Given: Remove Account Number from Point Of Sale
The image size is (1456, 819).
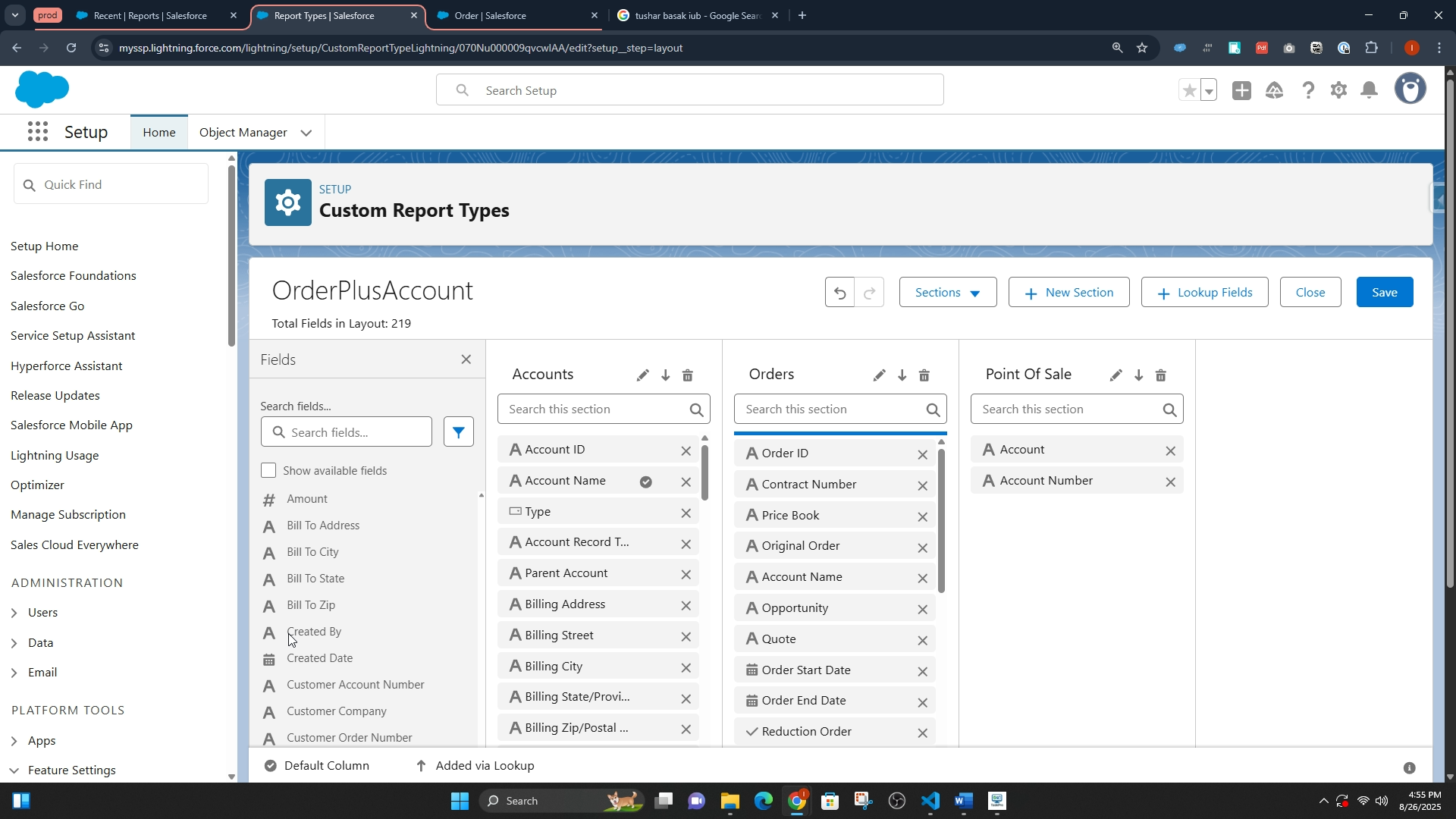Looking at the screenshot, I should click(x=1170, y=482).
